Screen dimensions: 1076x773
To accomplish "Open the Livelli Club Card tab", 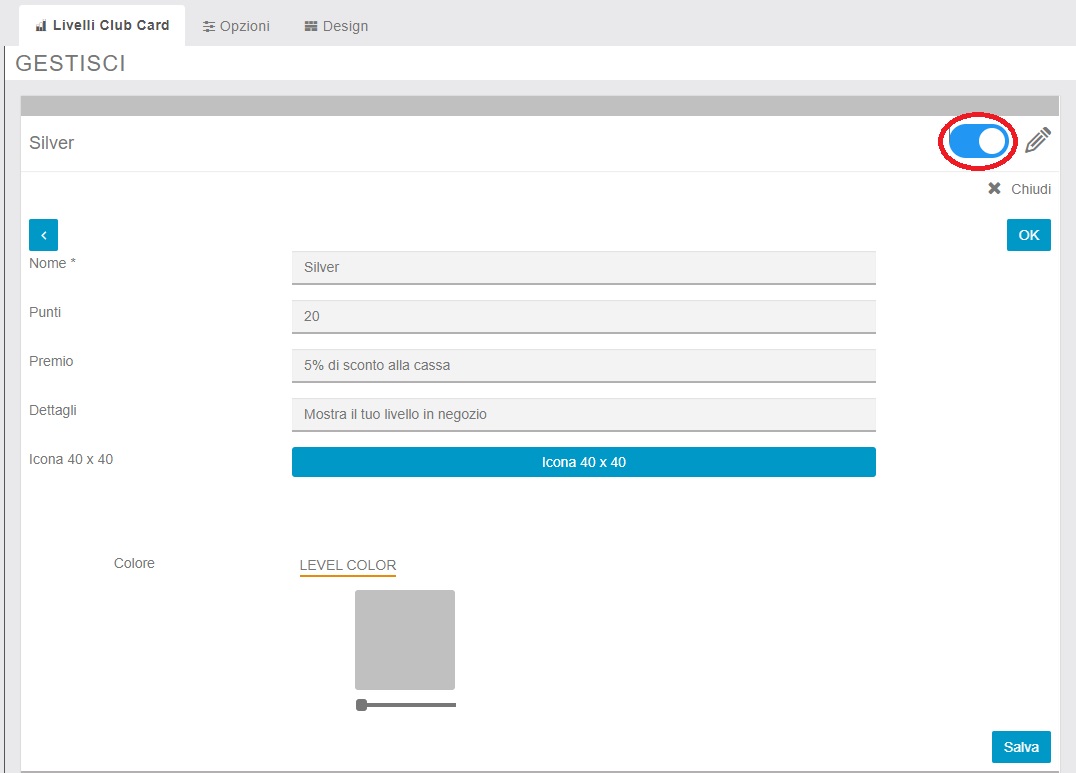I will pyautogui.click(x=102, y=25).
